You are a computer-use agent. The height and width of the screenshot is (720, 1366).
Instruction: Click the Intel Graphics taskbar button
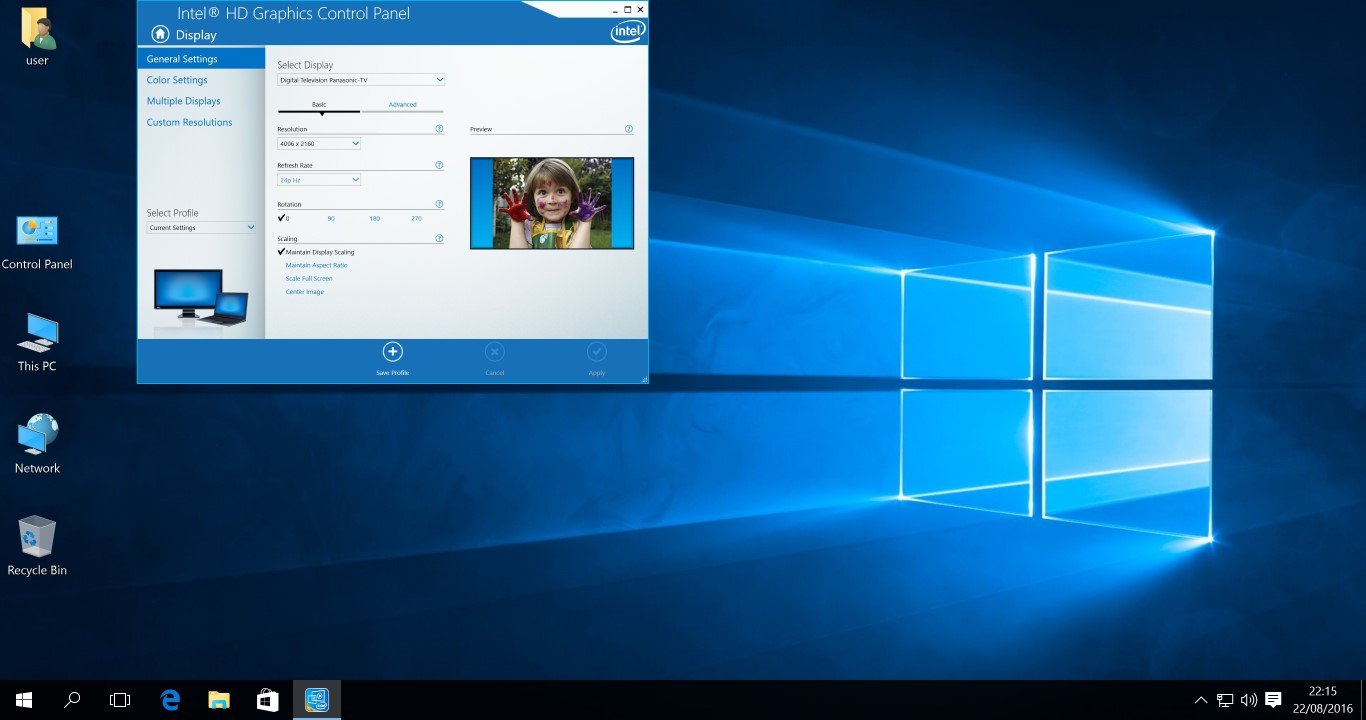click(316, 700)
